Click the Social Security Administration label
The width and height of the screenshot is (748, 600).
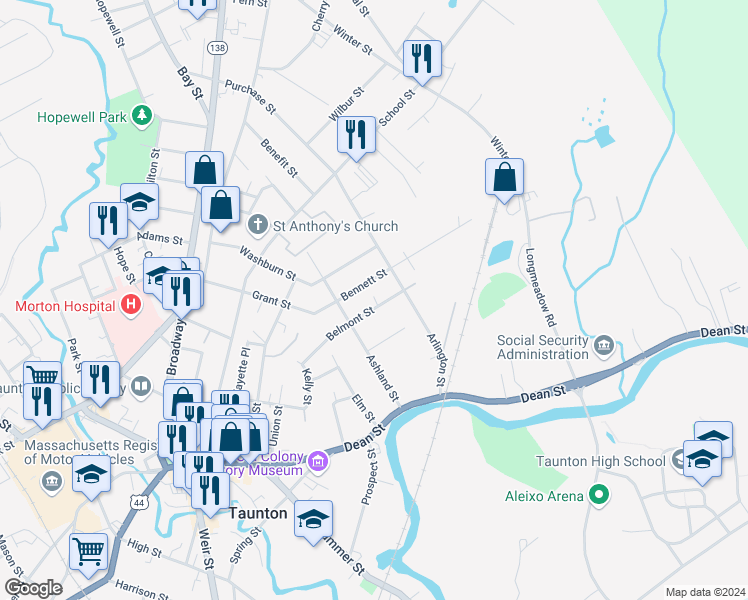[x=543, y=347]
